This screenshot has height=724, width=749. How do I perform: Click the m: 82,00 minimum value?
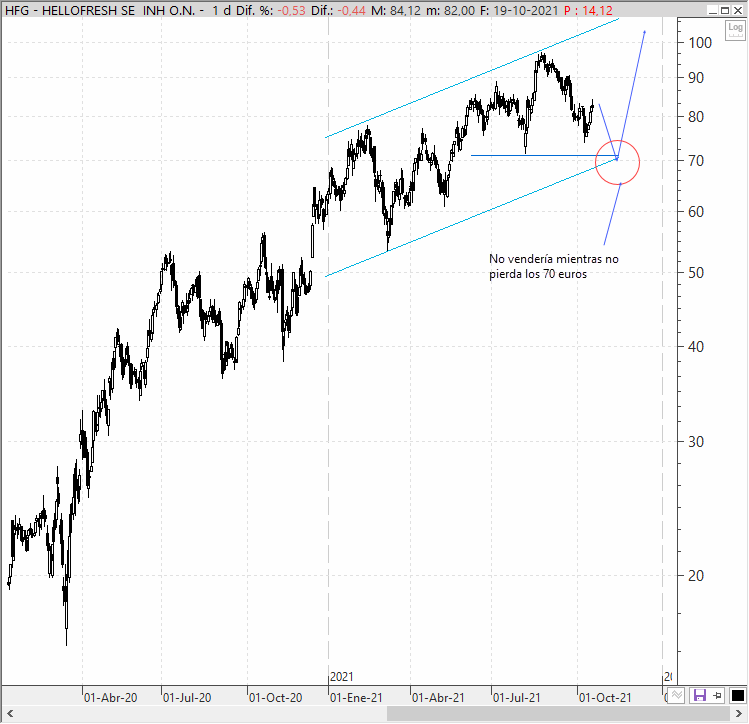(450, 10)
